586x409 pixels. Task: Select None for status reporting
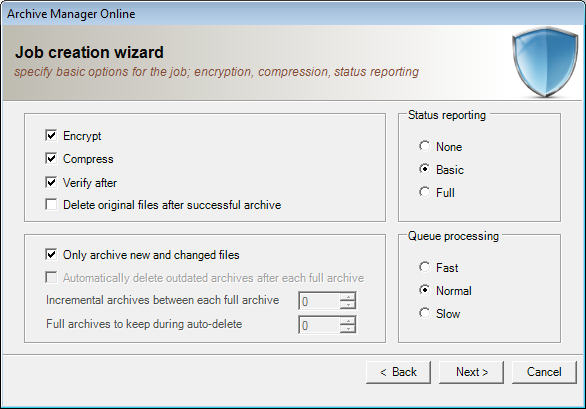(424, 146)
